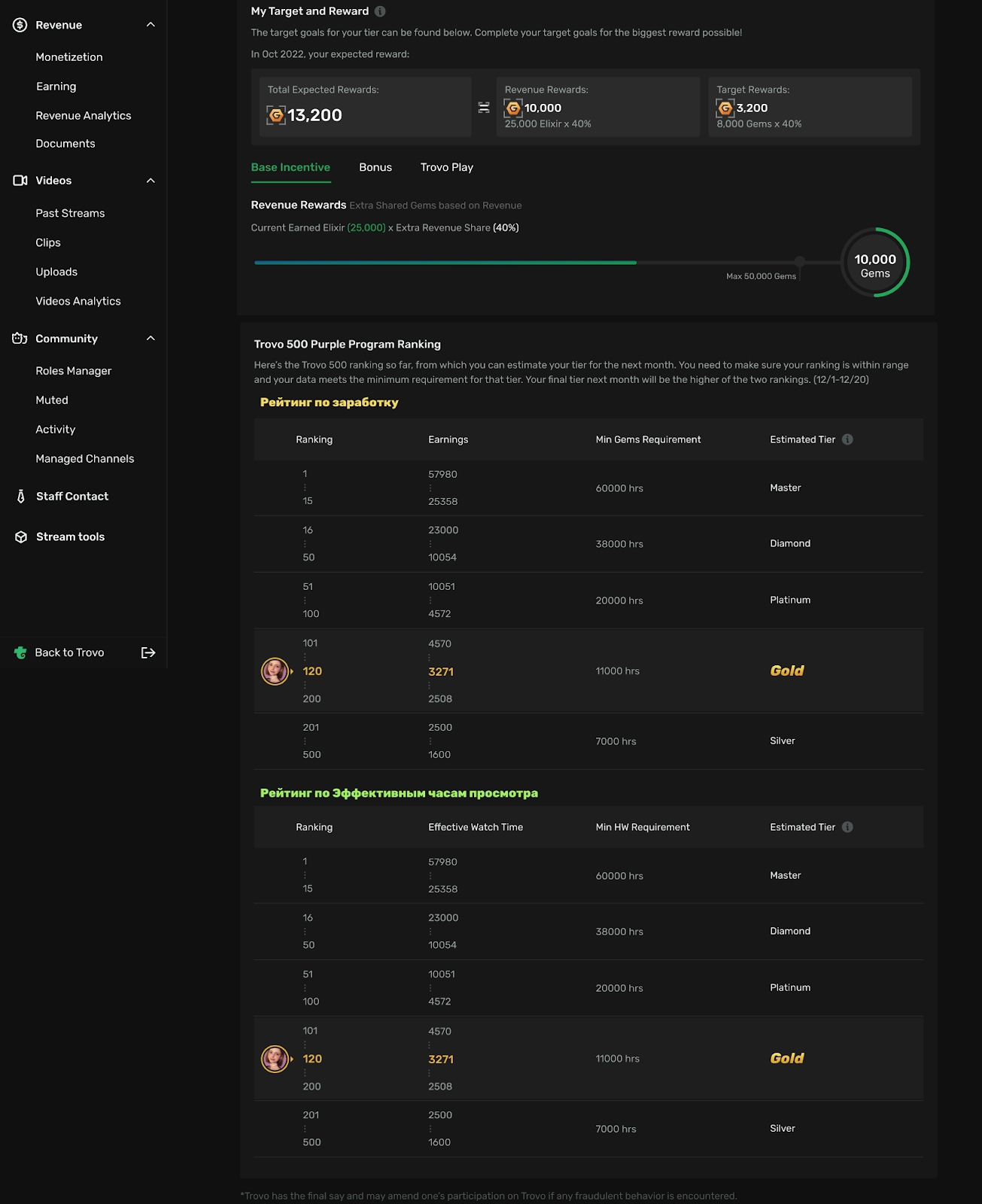Open Roles Manager in Community

[x=74, y=371]
